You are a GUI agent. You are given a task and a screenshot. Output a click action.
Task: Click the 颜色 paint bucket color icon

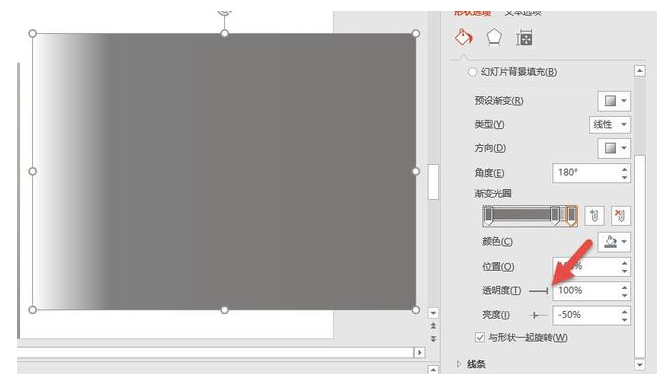tap(610, 242)
